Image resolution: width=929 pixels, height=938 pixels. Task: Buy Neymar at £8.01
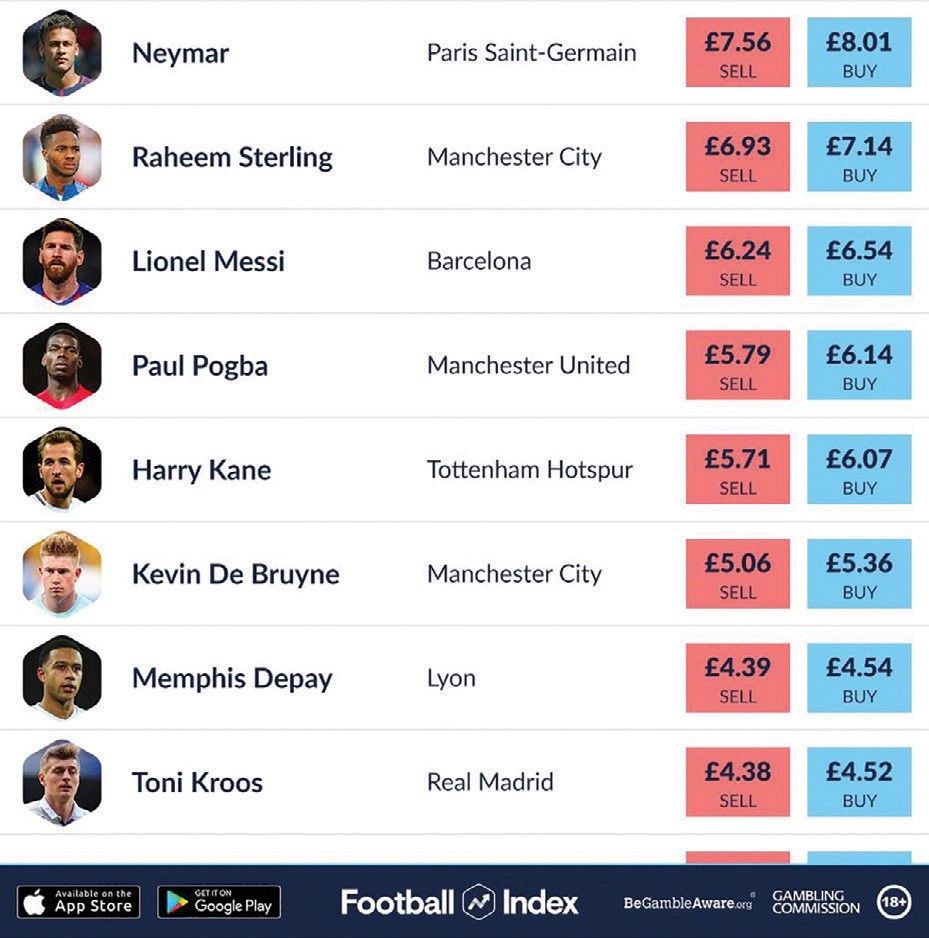tap(859, 53)
